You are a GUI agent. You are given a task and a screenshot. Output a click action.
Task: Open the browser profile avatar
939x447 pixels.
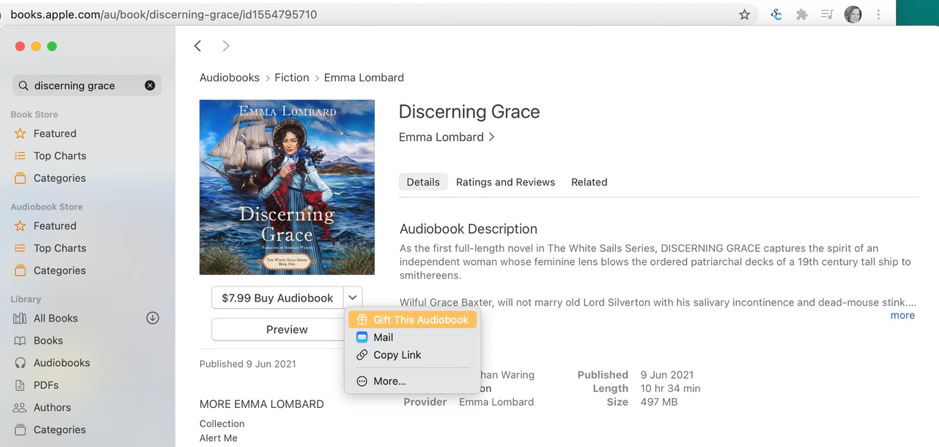tap(853, 14)
